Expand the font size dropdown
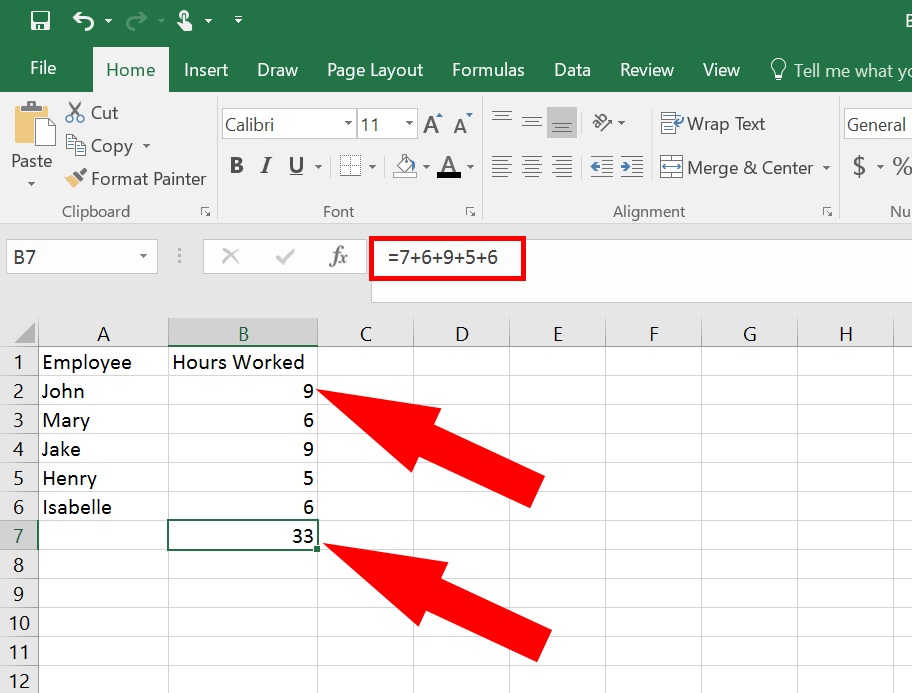This screenshot has height=693, width=912. coord(410,125)
